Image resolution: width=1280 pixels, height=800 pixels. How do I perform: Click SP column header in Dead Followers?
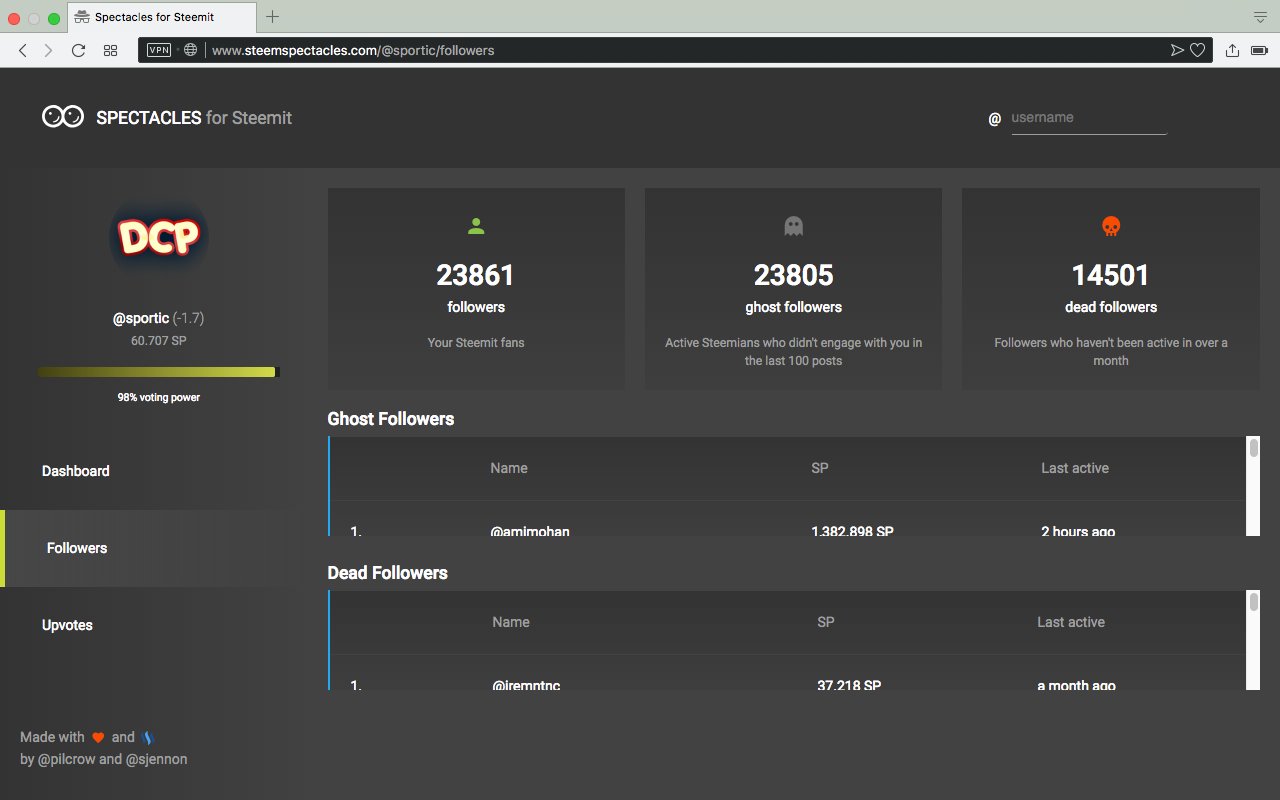(x=826, y=622)
